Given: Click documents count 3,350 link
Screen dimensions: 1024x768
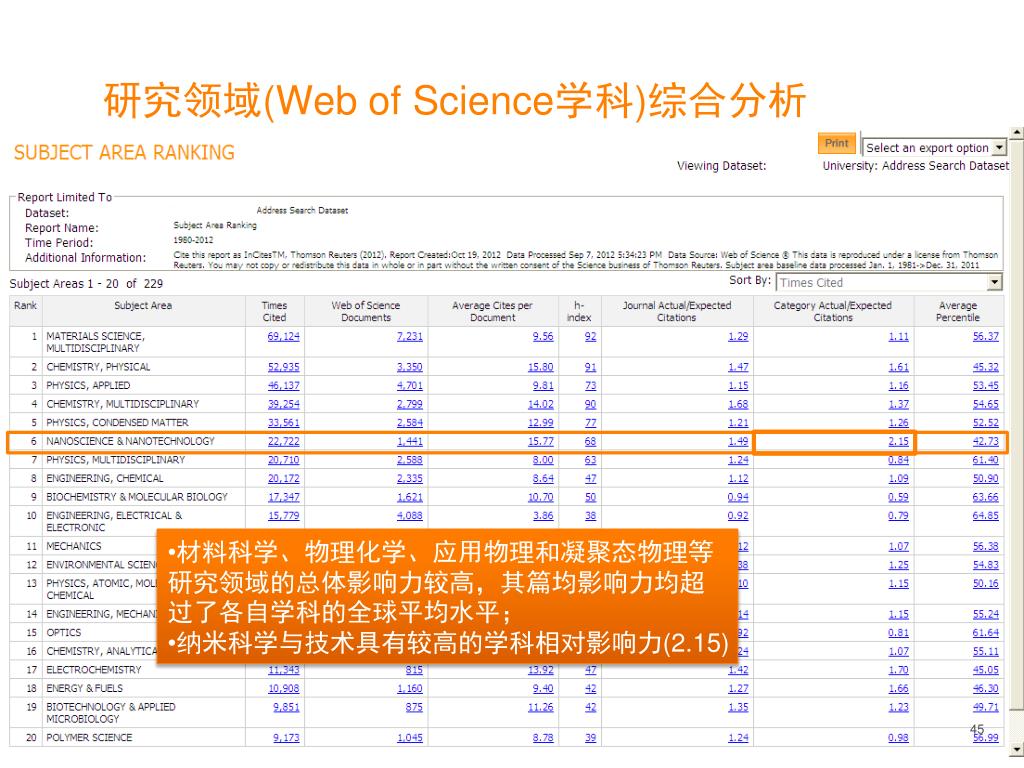Looking at the screenshot, I should pyautogui.click(x=409, y=367).
